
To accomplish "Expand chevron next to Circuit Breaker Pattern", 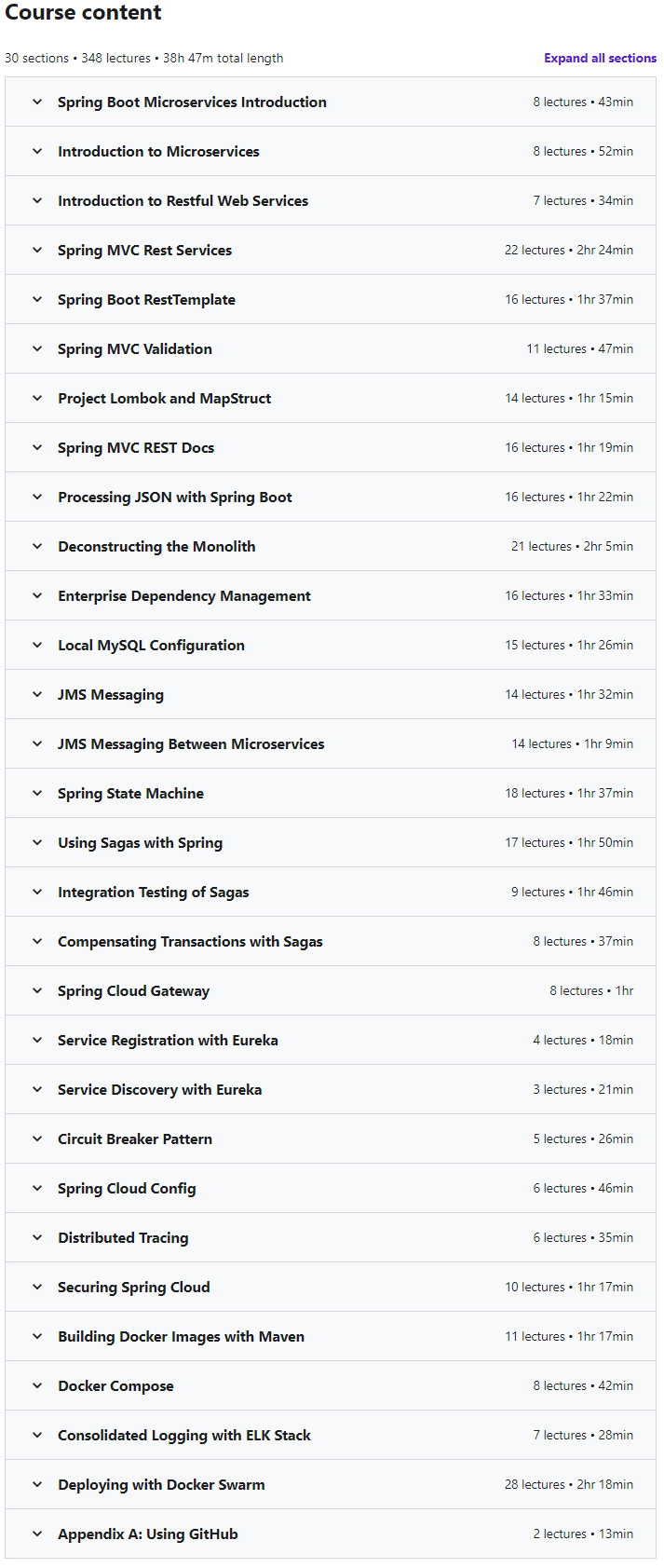I will [x=37, y=1139].
